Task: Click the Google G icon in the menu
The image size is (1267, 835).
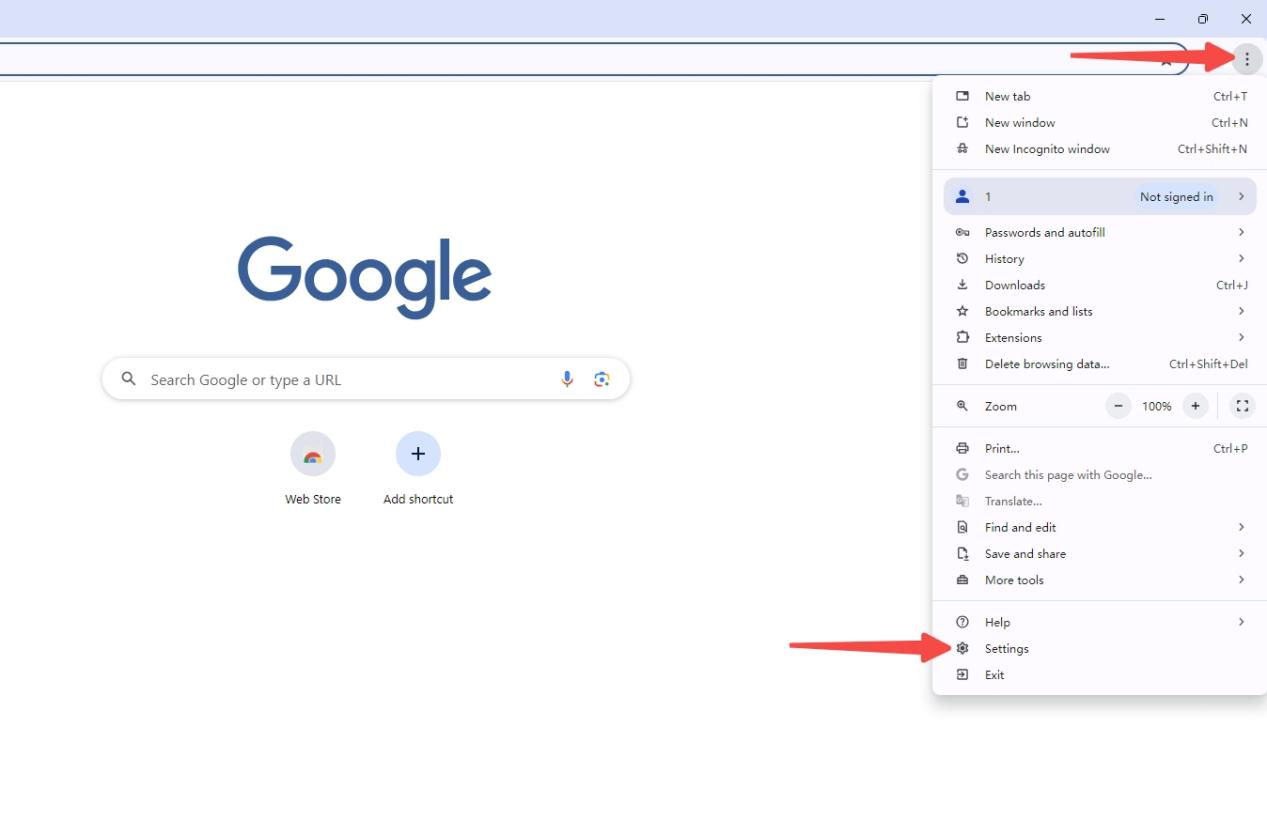Action: [x=962, y=475]
